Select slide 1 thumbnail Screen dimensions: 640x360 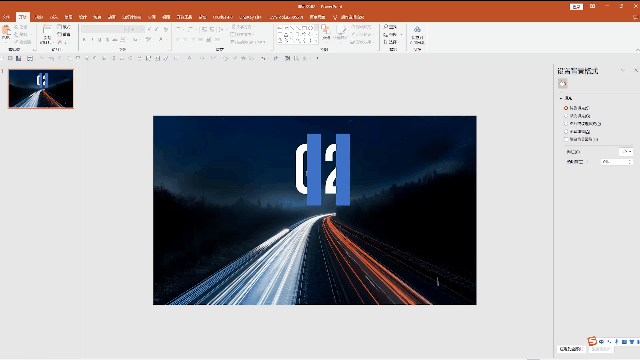[x=41, y=89]
